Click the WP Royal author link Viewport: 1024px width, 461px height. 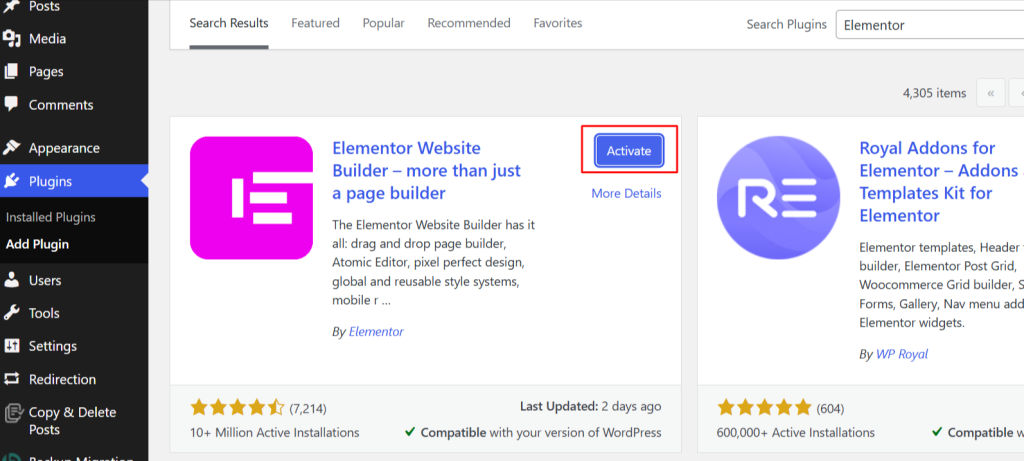901,354
